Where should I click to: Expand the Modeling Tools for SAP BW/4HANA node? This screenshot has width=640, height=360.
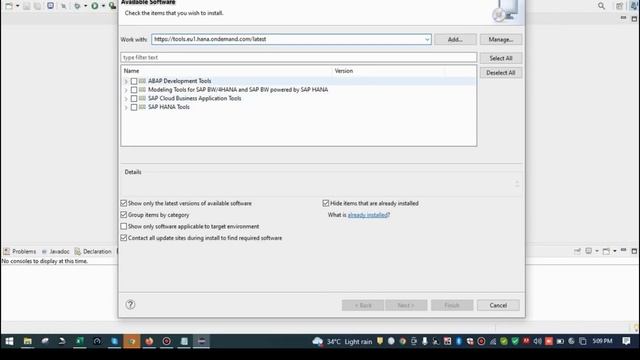126,90
